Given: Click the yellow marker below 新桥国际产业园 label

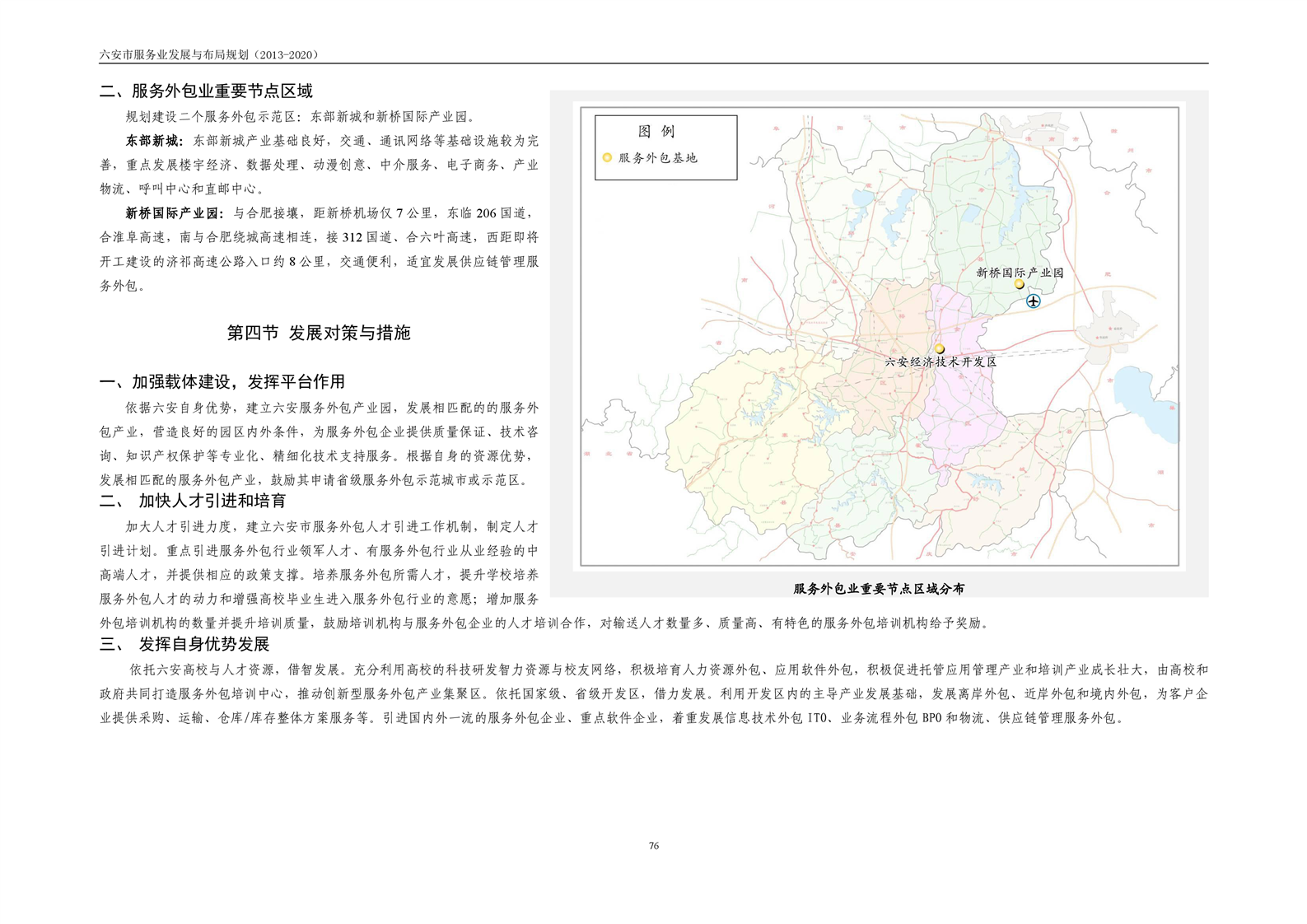Looking at the screenshot, I should point(1019,285).
